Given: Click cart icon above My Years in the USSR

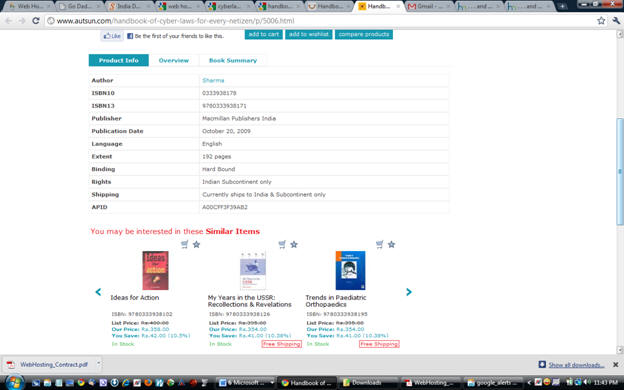Looking at the screenshot, I should tap(282, 244).
